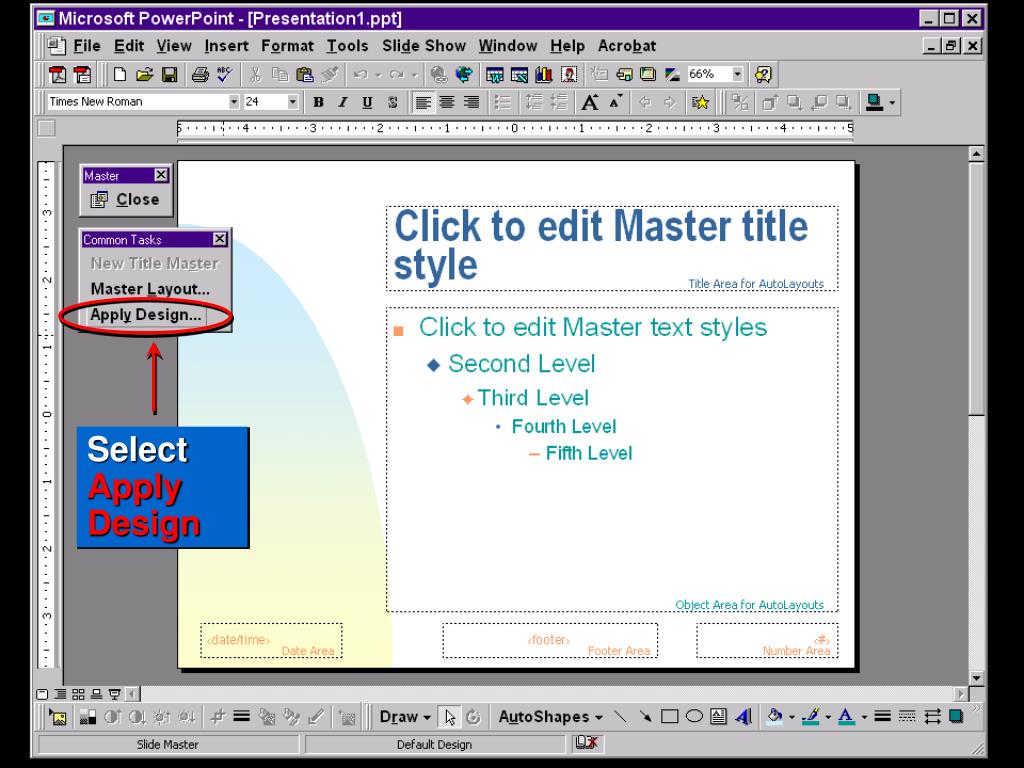1024x768 pixels.
Task: Insert a Microsoft Word table icon
Action: (494, 74)
